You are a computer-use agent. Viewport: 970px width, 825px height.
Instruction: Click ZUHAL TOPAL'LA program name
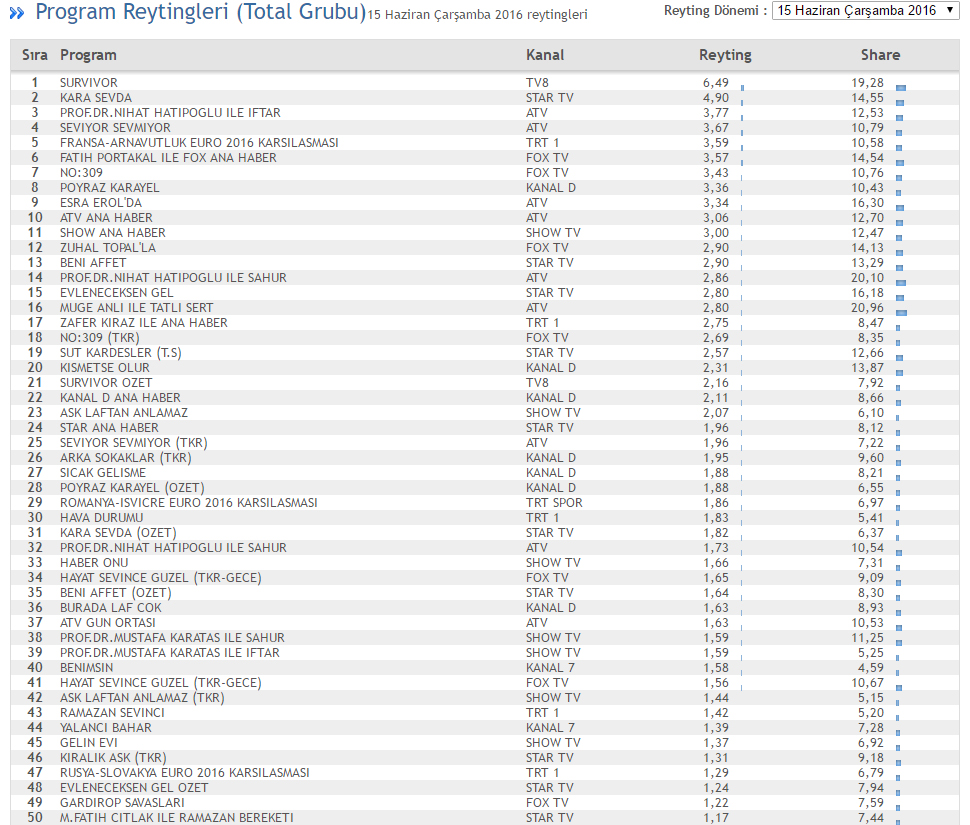[108, 248]
